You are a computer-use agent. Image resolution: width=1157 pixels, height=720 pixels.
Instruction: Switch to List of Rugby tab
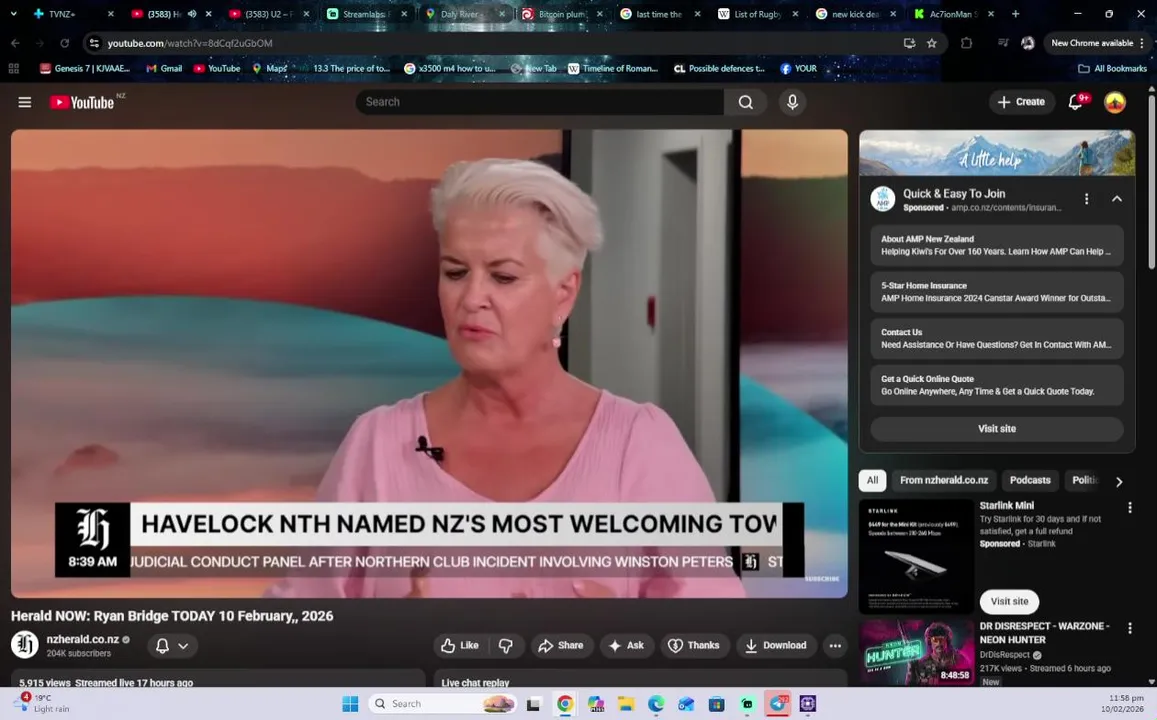tap(759, 13)
